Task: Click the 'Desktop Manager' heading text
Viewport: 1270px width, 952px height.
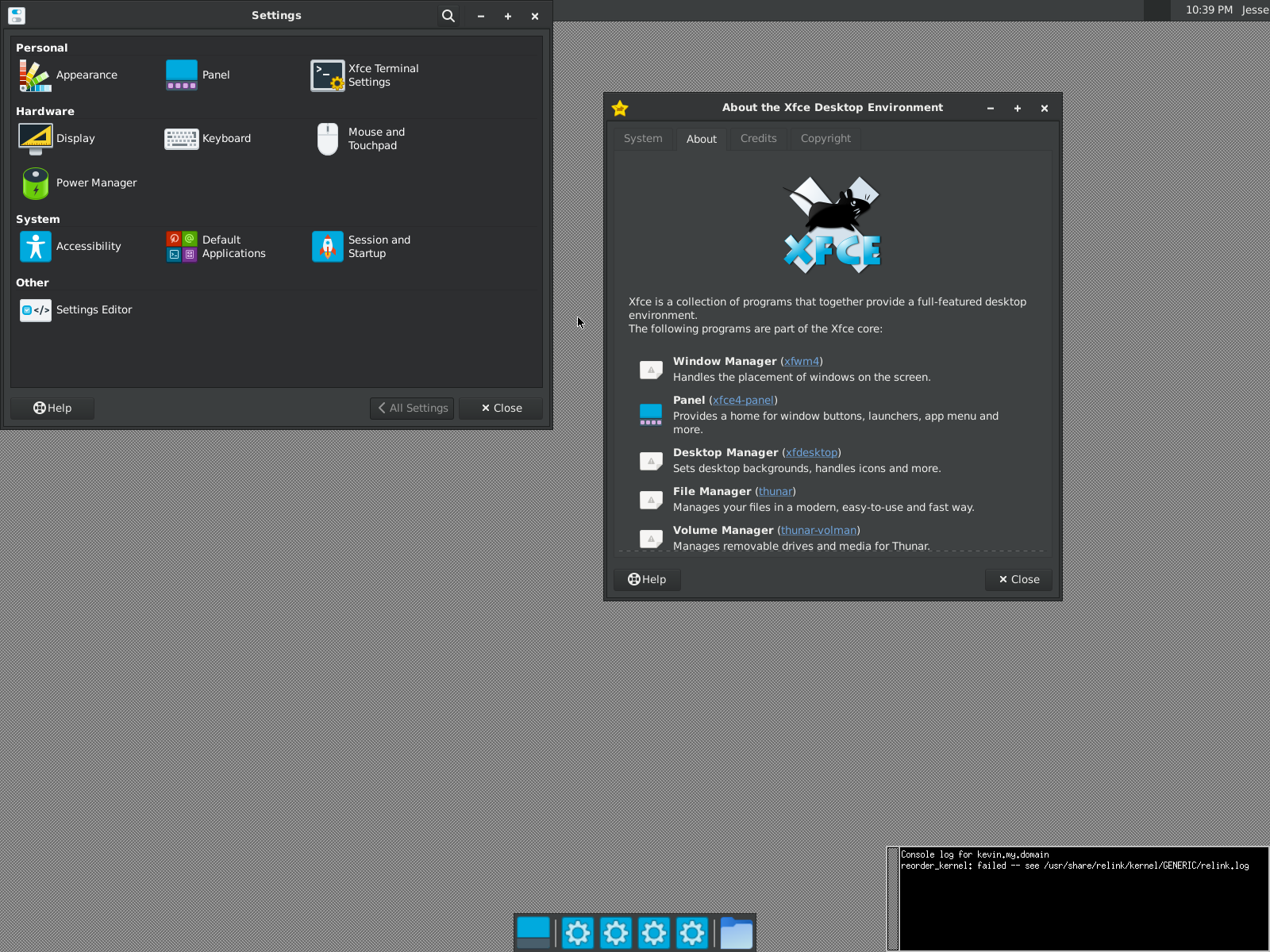Action: (x=725, y=453)
